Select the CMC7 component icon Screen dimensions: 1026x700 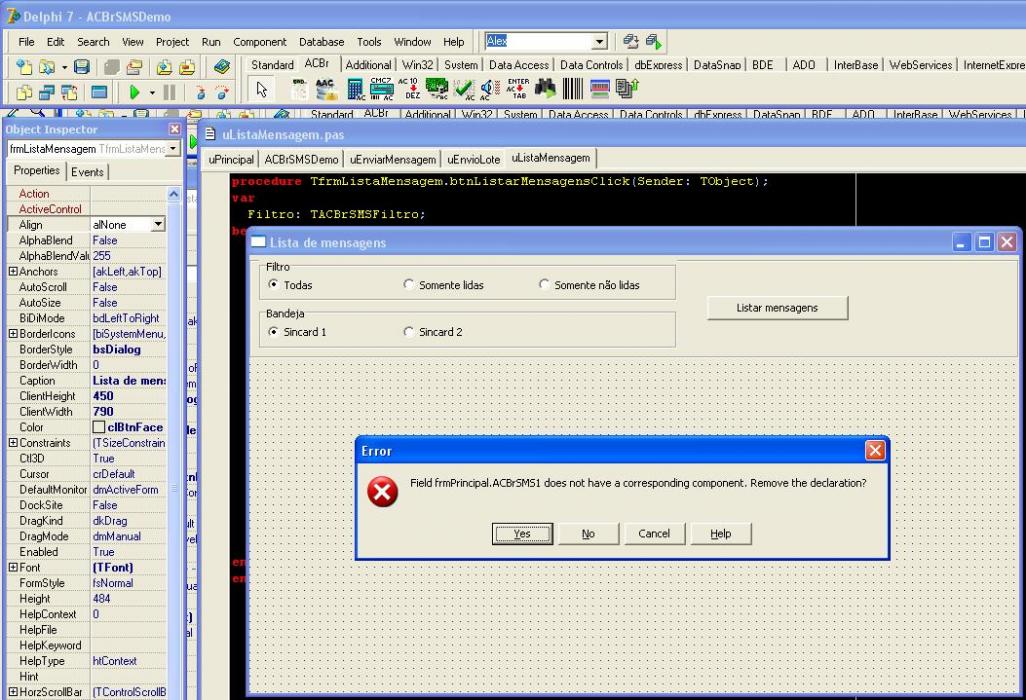[x=381, y=89]
